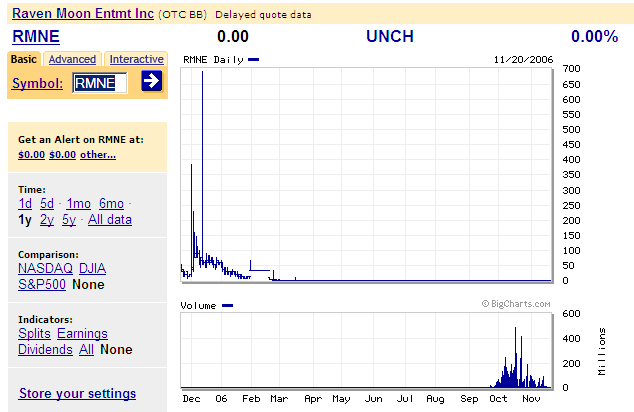Compare against NASDAQ
634x412 pixels.
45,268
